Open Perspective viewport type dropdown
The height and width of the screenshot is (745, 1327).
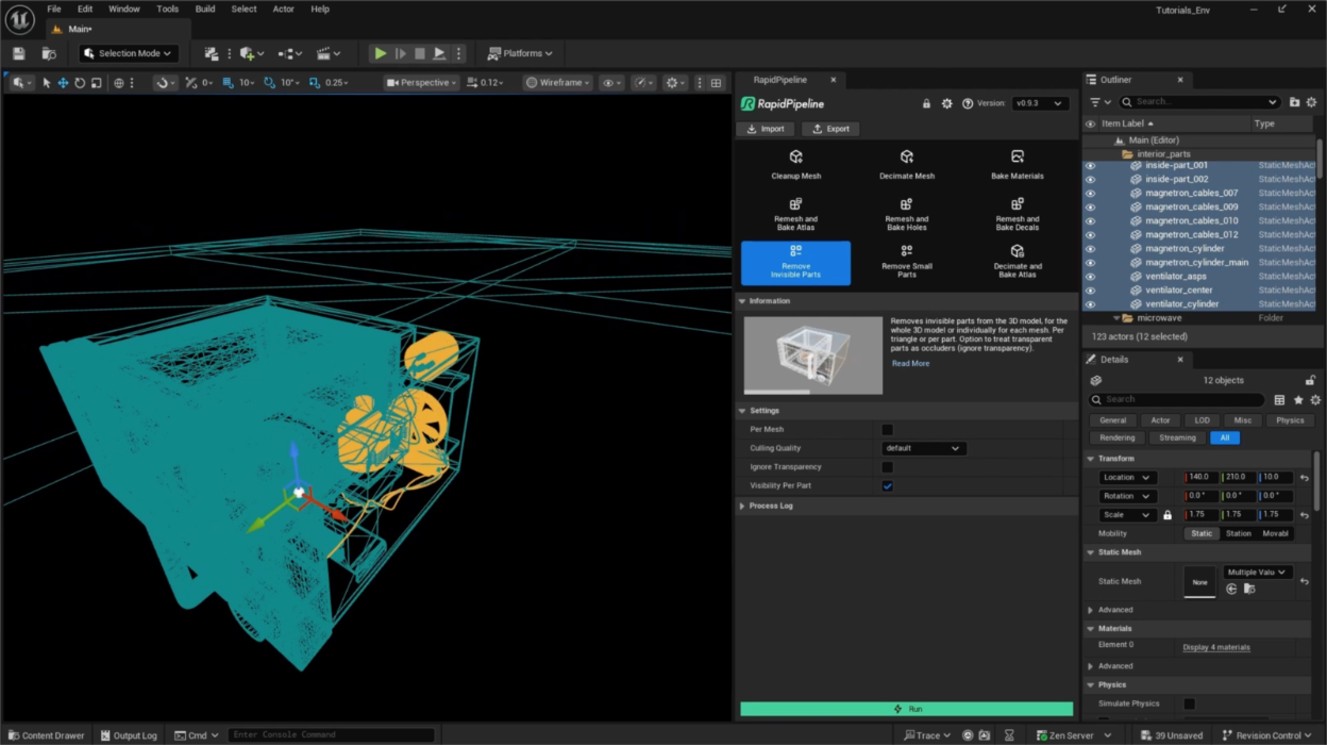422,83
